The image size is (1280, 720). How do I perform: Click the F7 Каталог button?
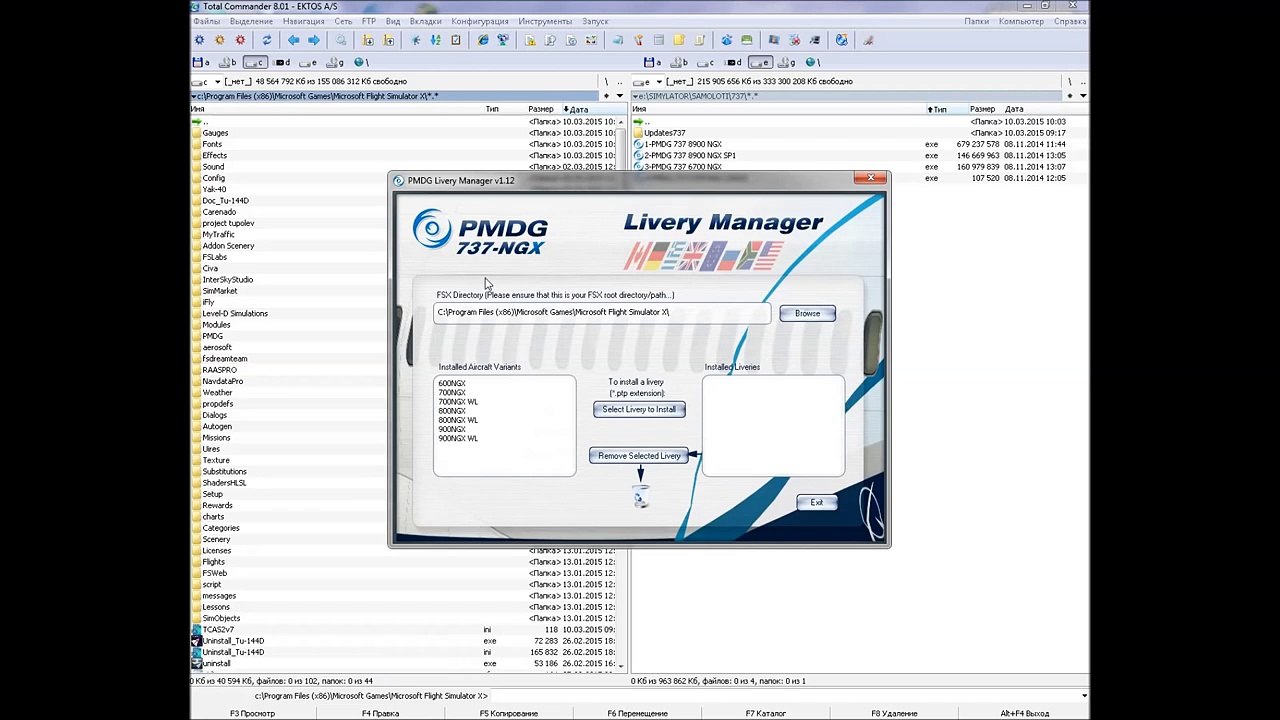click(765, 713)
